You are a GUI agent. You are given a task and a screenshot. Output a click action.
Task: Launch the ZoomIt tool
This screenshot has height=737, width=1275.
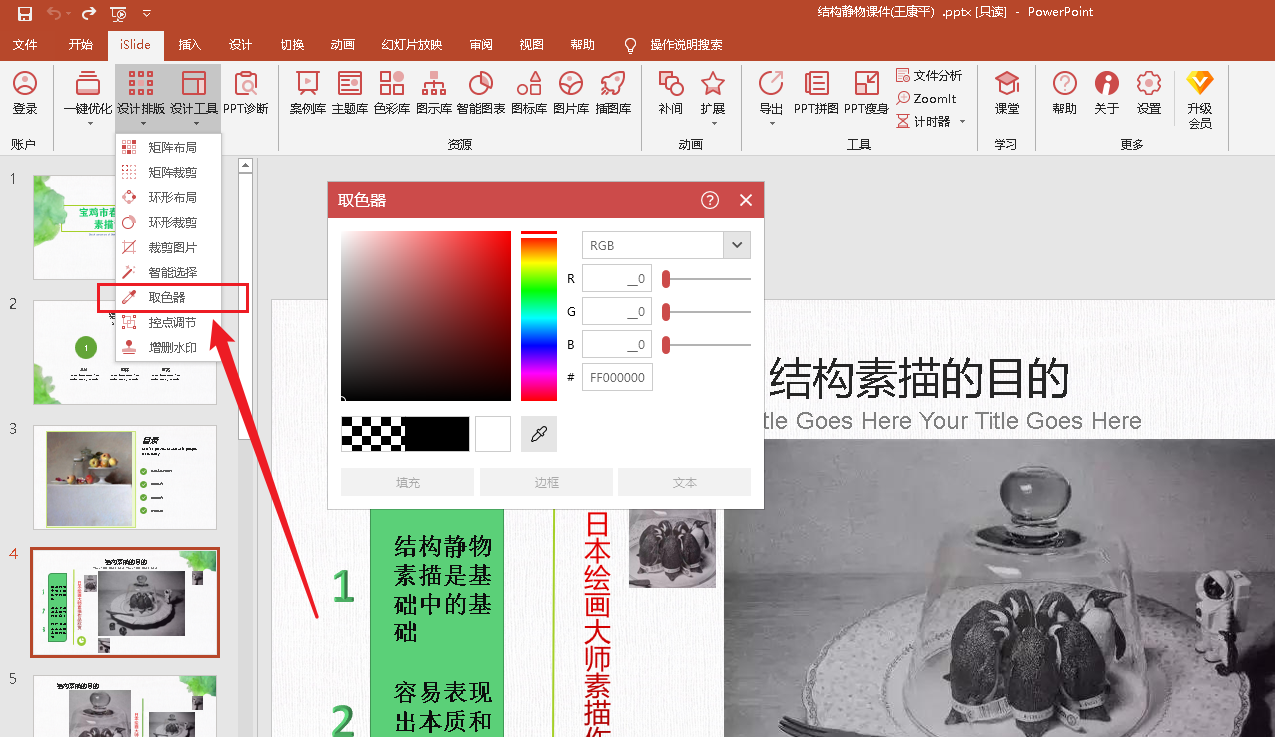[x=927, y=99]
